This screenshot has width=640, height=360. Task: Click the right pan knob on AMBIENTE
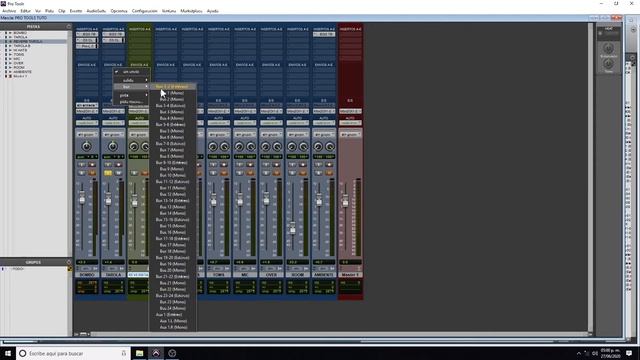pyautogui.click(x=330, y=146)
